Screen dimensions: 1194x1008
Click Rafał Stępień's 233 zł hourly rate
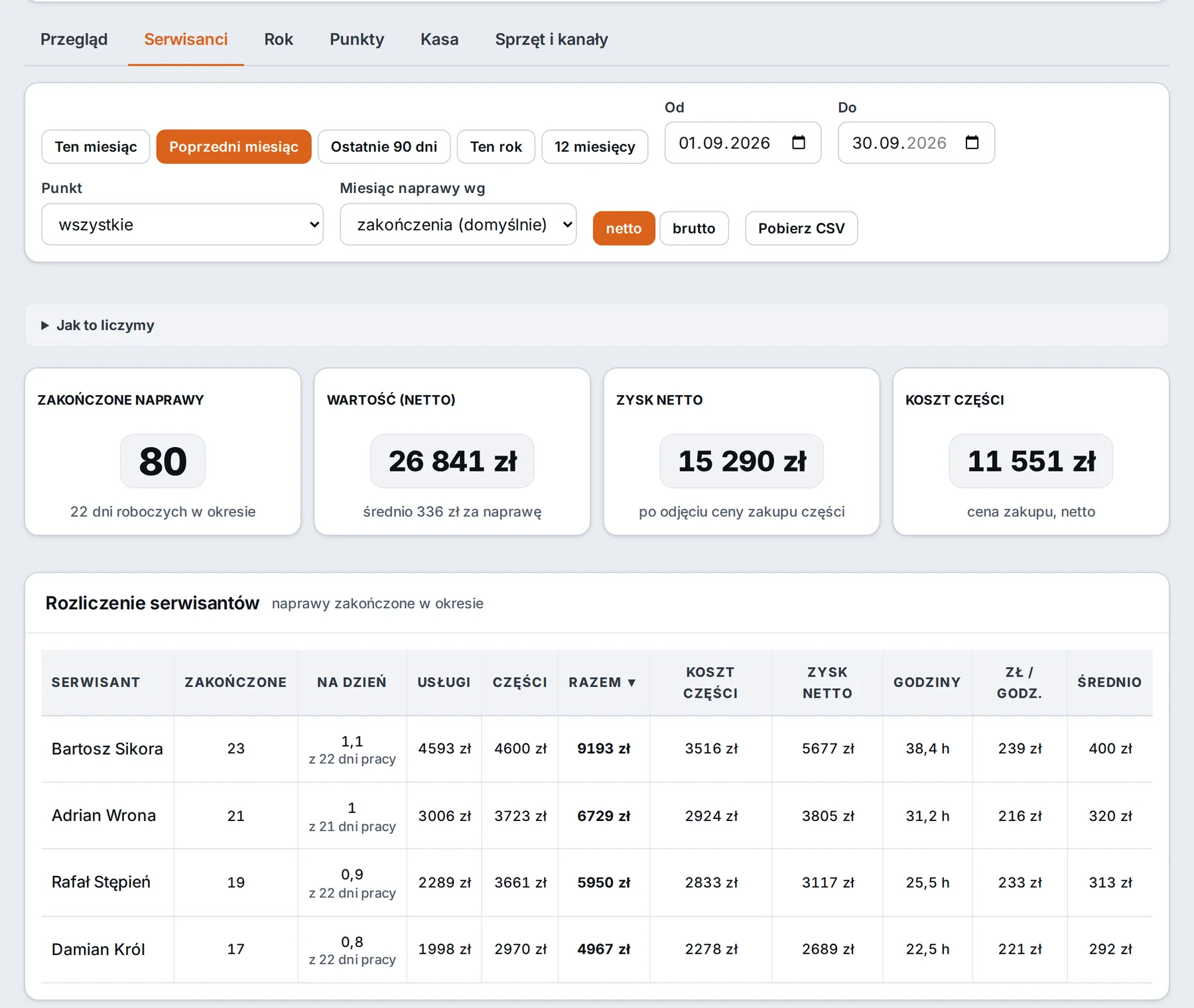click(1020, 882)
